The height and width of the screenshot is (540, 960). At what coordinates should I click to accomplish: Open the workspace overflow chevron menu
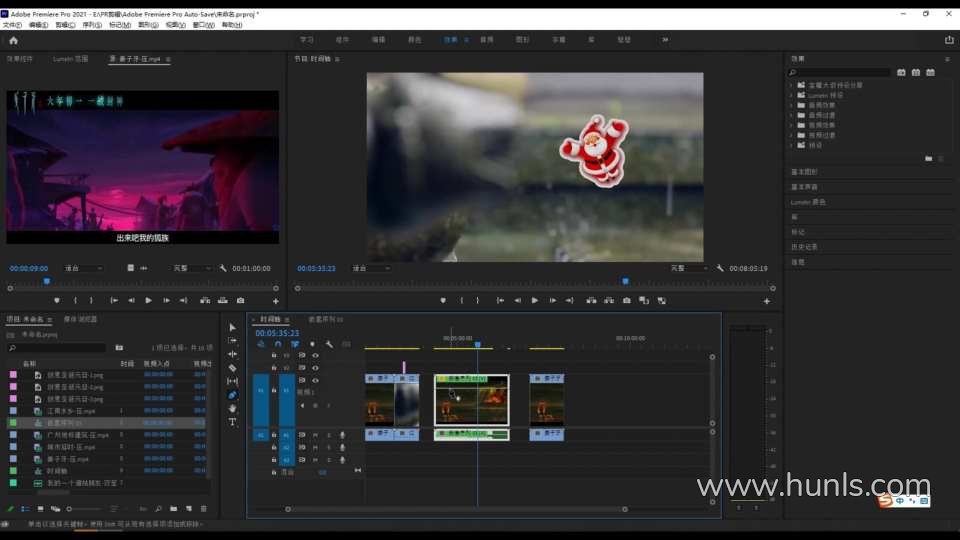point(665,40)
